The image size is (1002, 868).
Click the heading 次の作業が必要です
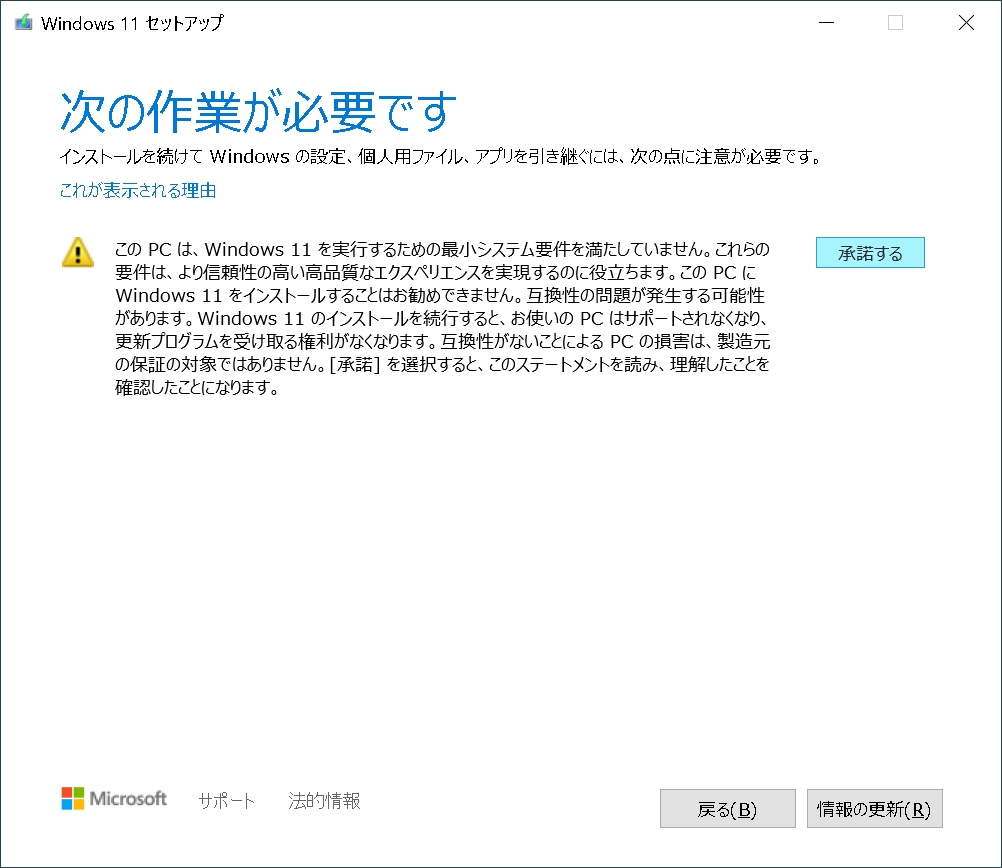[x=258, y=111]
